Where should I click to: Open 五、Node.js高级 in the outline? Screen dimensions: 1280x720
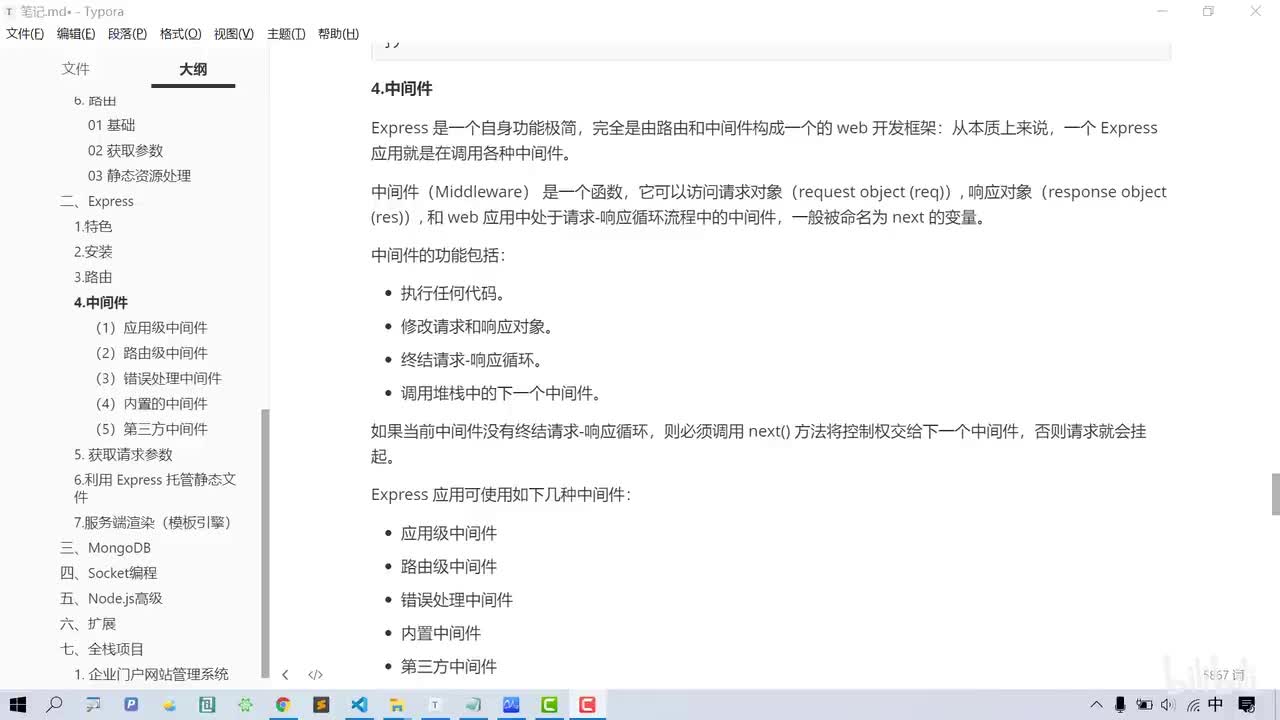pyautogui.click(x=111, y=598)
